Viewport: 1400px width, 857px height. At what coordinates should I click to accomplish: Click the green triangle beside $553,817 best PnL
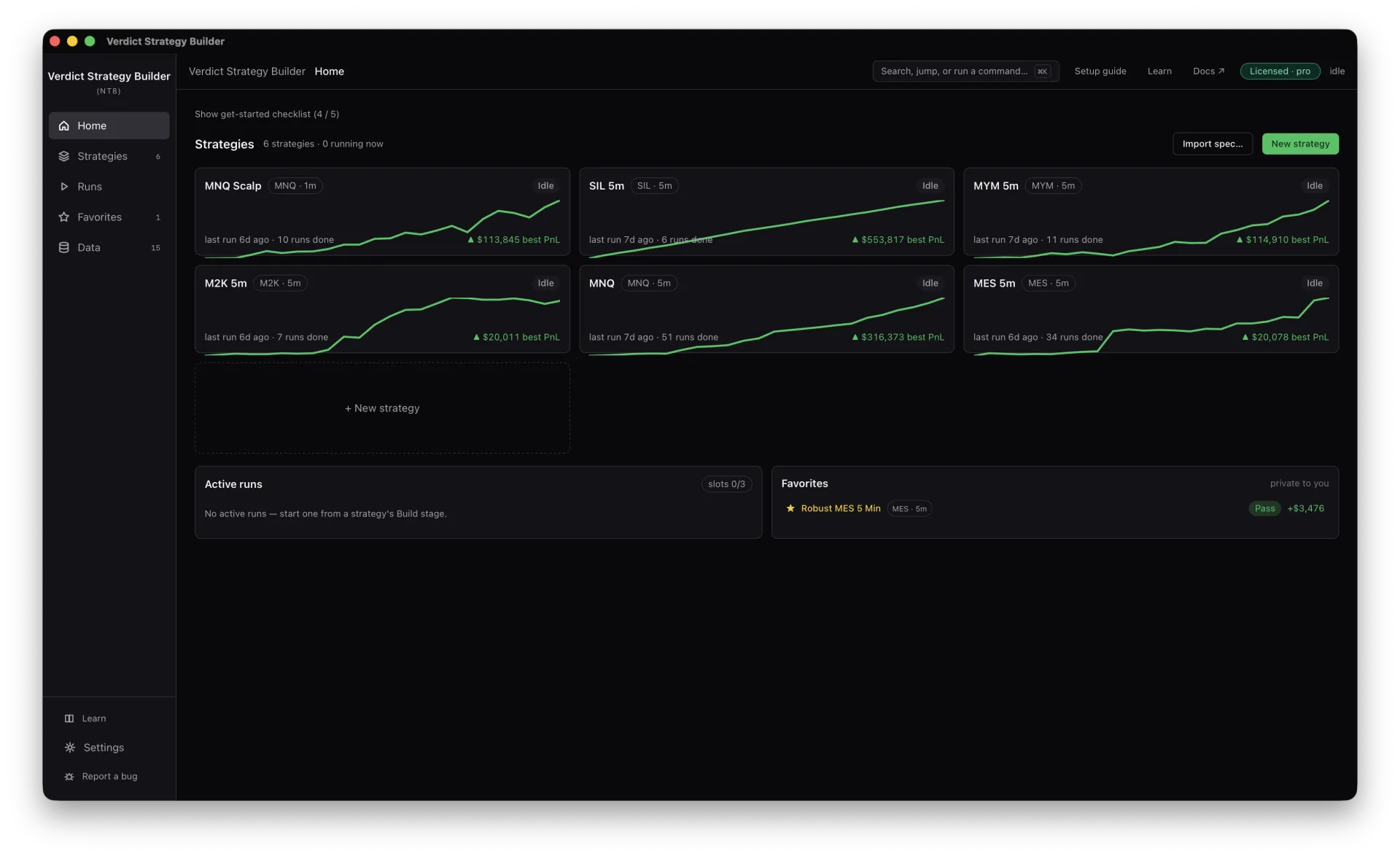pyautogui.click(x=855, y=239)
